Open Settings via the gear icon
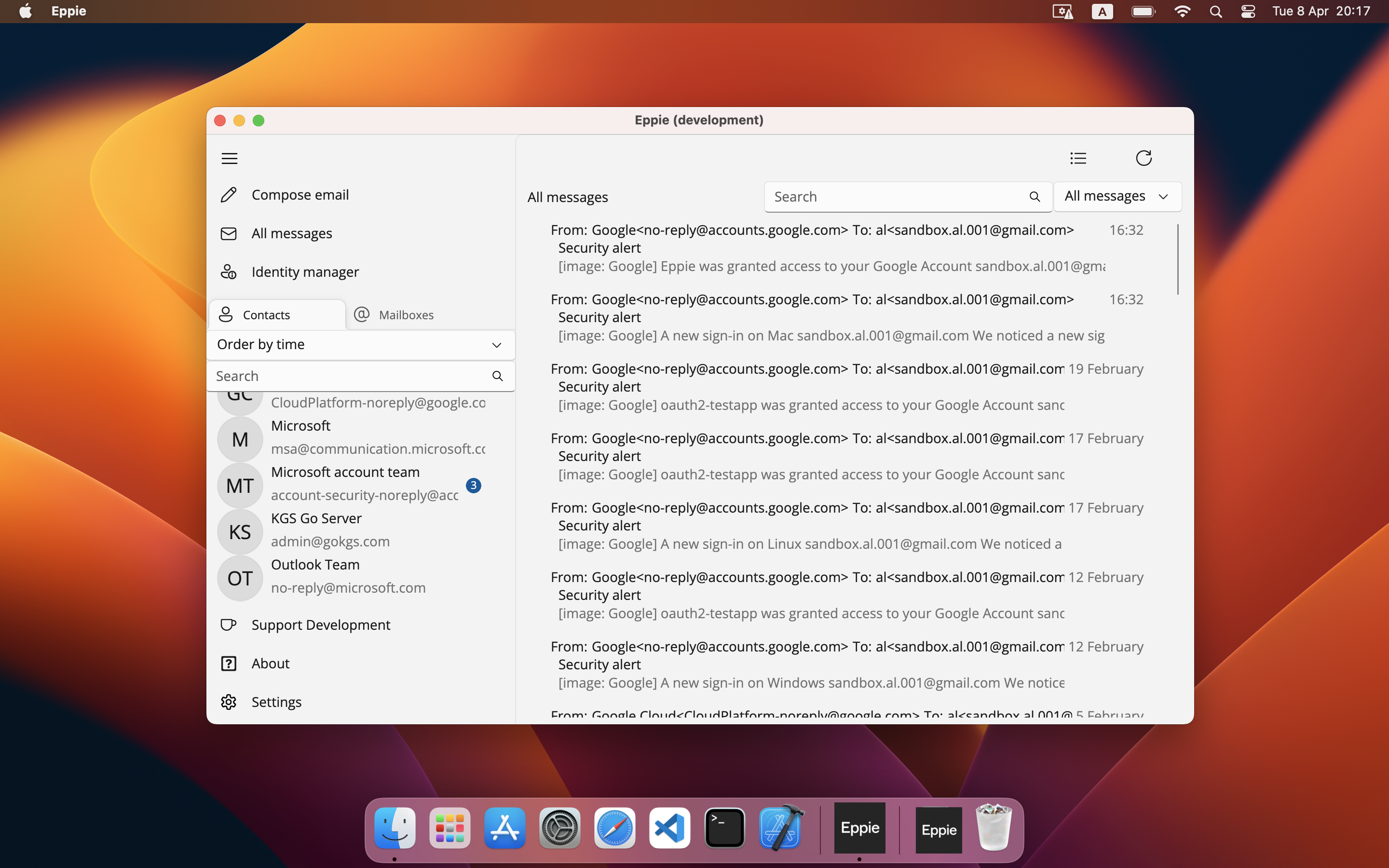 pyautogui.click(x=228, y=702)
